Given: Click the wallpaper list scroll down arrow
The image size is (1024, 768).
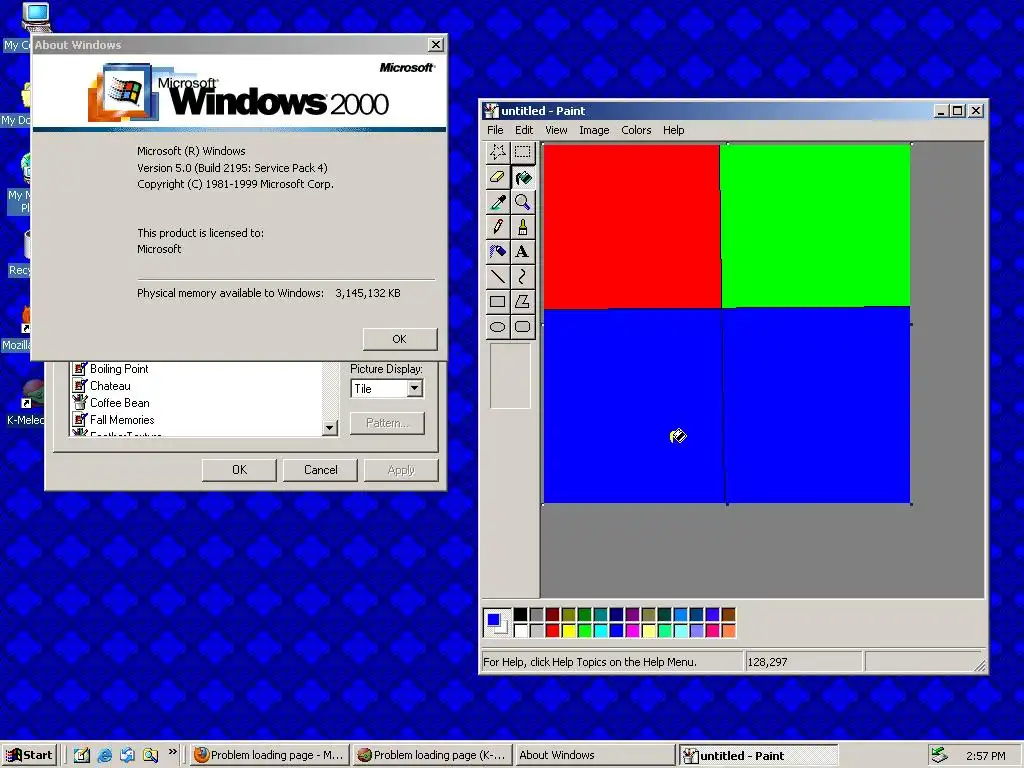Looking at the screenshot, I should 330,428.
